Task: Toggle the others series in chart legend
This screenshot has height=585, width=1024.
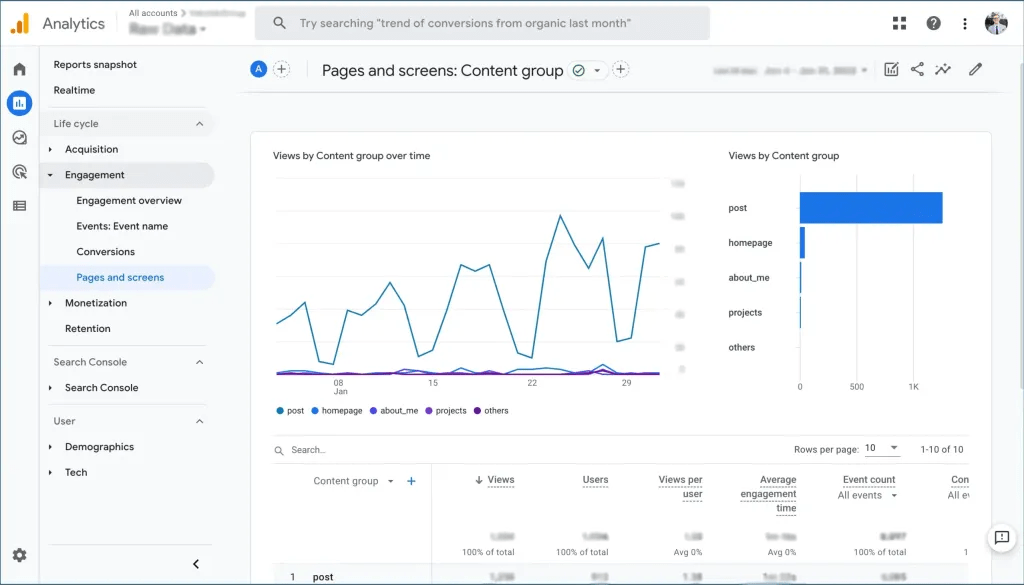Action: [x=491, y=411]
